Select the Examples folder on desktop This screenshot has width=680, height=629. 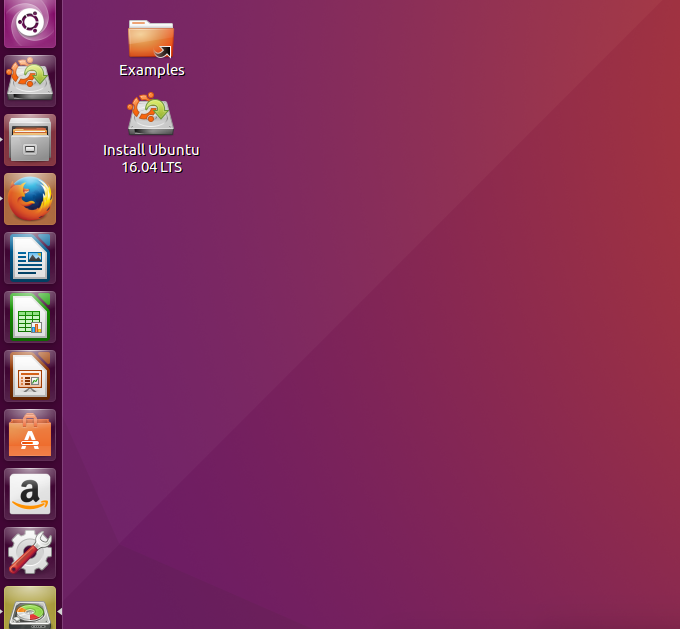(151, 39)
